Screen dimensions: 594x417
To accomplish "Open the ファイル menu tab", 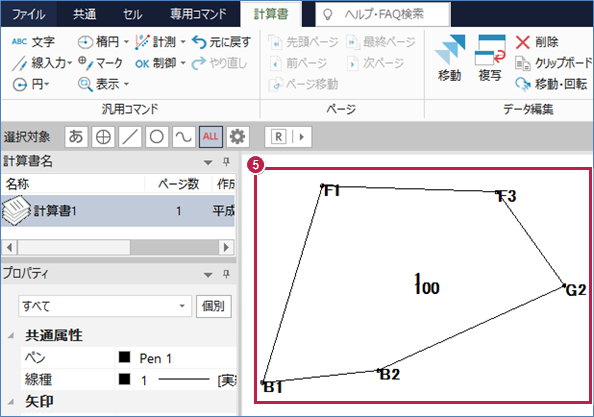I will pos(29,14).
